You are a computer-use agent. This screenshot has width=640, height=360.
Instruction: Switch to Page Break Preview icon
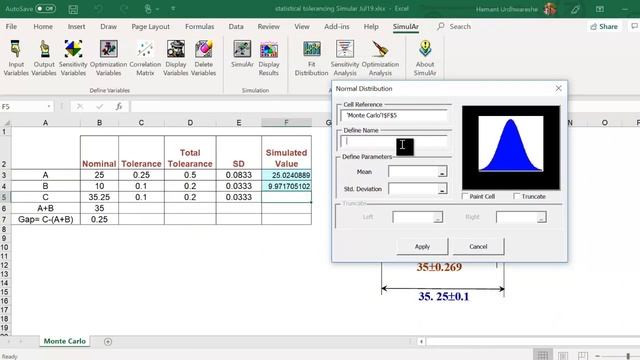click(x=583, y=355)
